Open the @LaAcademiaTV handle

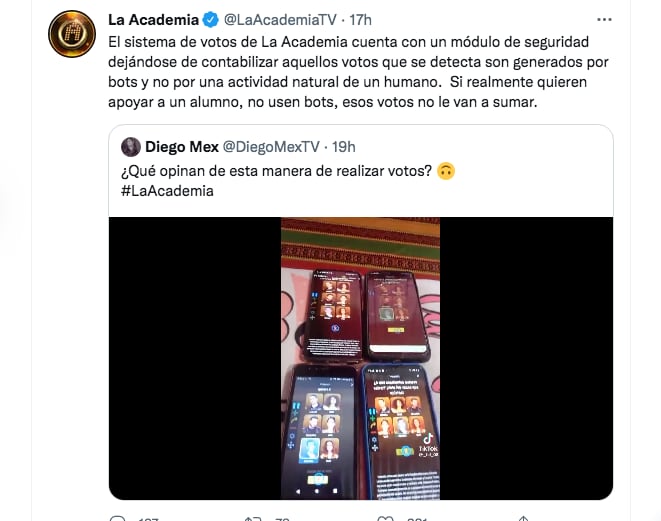280,20
